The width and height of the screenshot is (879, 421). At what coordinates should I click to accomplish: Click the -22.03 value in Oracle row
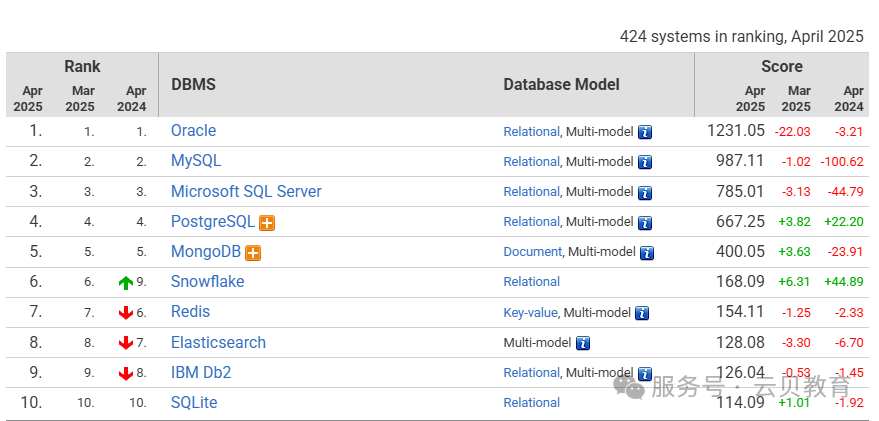(x=793, y=132)
